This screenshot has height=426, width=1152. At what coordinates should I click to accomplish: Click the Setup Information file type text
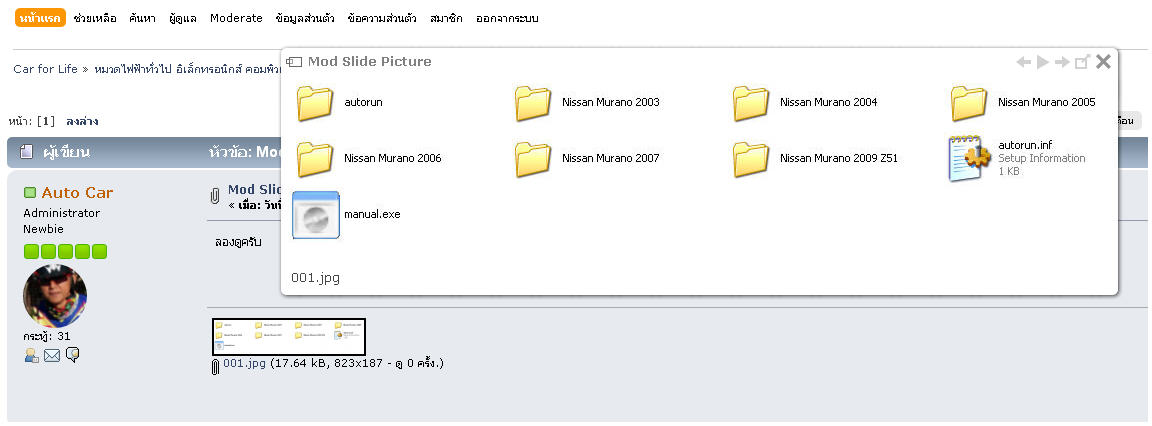click(x=1042, y=158)
